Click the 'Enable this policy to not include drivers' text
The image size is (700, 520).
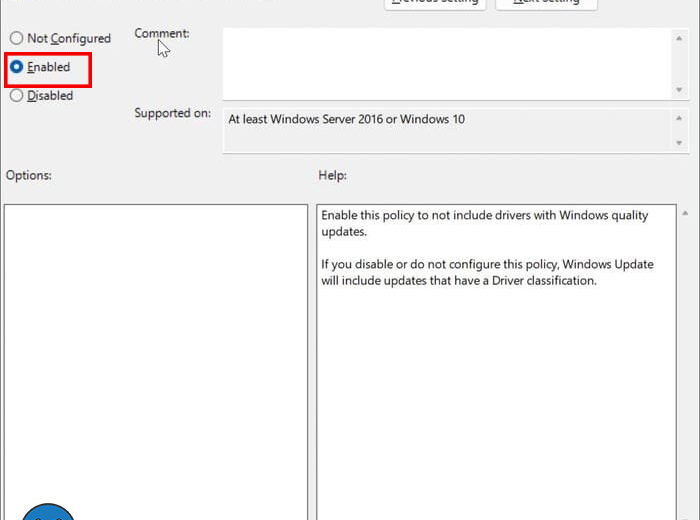(484, 223)
